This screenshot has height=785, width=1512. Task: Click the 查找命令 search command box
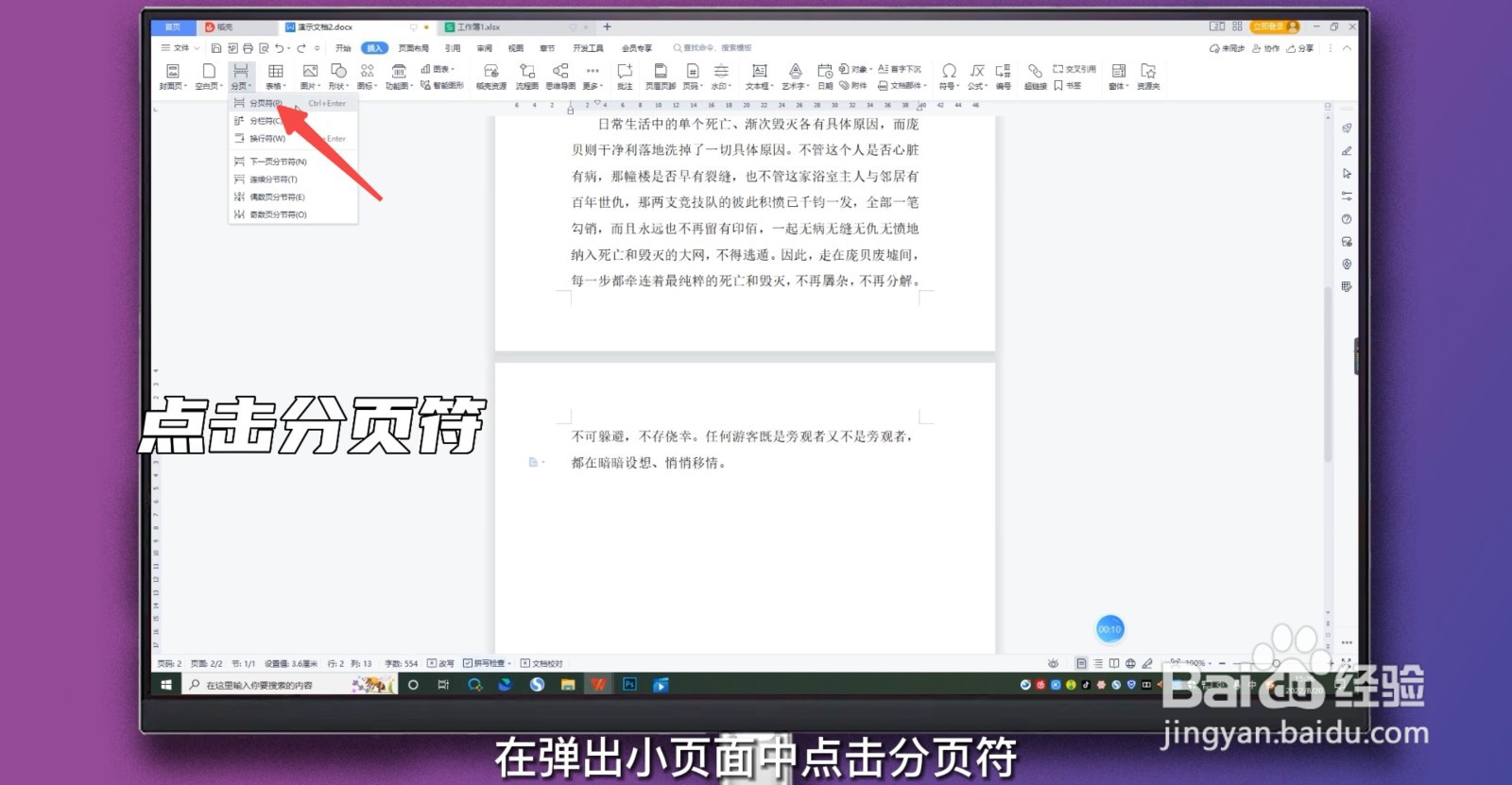point(713,48)
